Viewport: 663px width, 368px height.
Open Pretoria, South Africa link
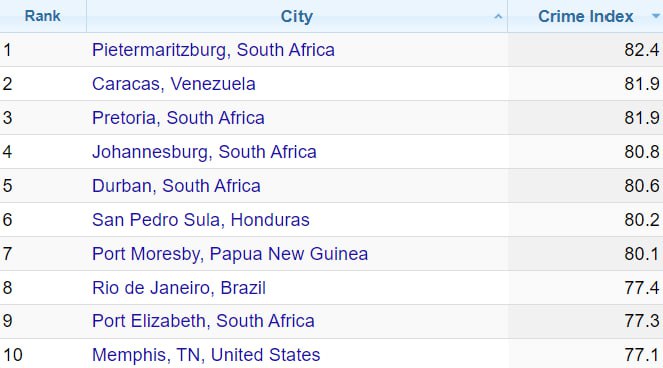[178, 118]
